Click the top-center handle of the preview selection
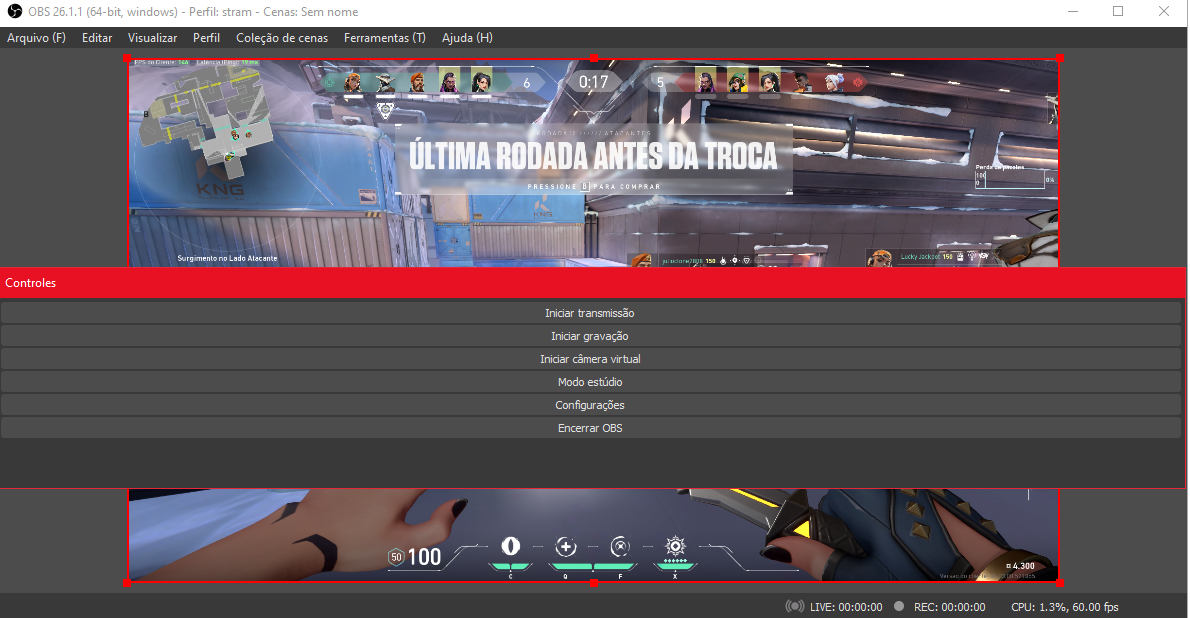This screenshot has width=1190, height=618. click(x=593, y=58)
